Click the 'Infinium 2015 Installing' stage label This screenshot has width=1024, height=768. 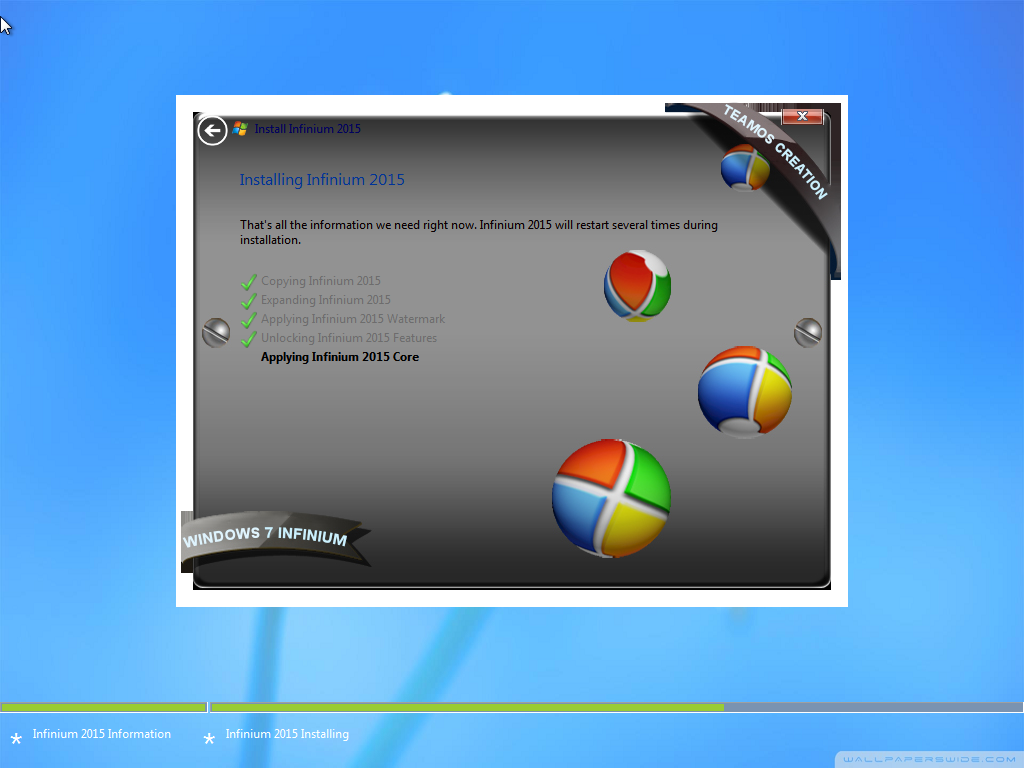pos(287,734)
